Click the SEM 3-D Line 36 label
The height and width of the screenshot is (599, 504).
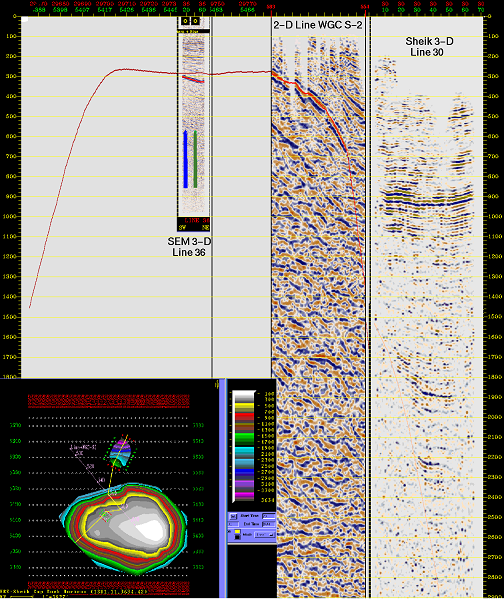[x=189, y=247]
